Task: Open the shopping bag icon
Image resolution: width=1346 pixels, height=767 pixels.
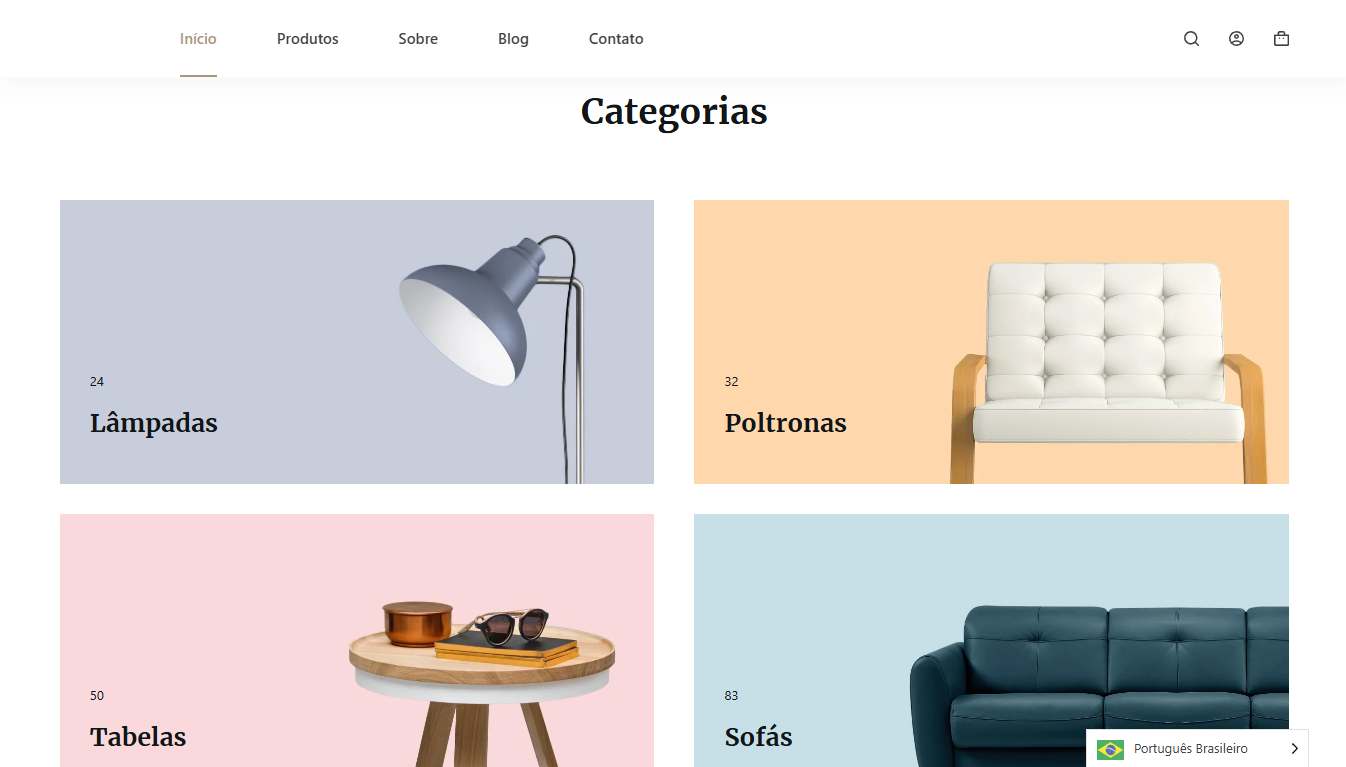Action: click(x=1281, y=39)
